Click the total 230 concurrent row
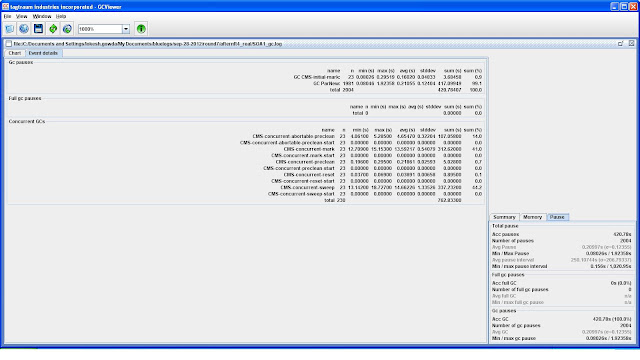Viewport: 640px width, 360px height. pyautogui.click(x=335, y=200)
